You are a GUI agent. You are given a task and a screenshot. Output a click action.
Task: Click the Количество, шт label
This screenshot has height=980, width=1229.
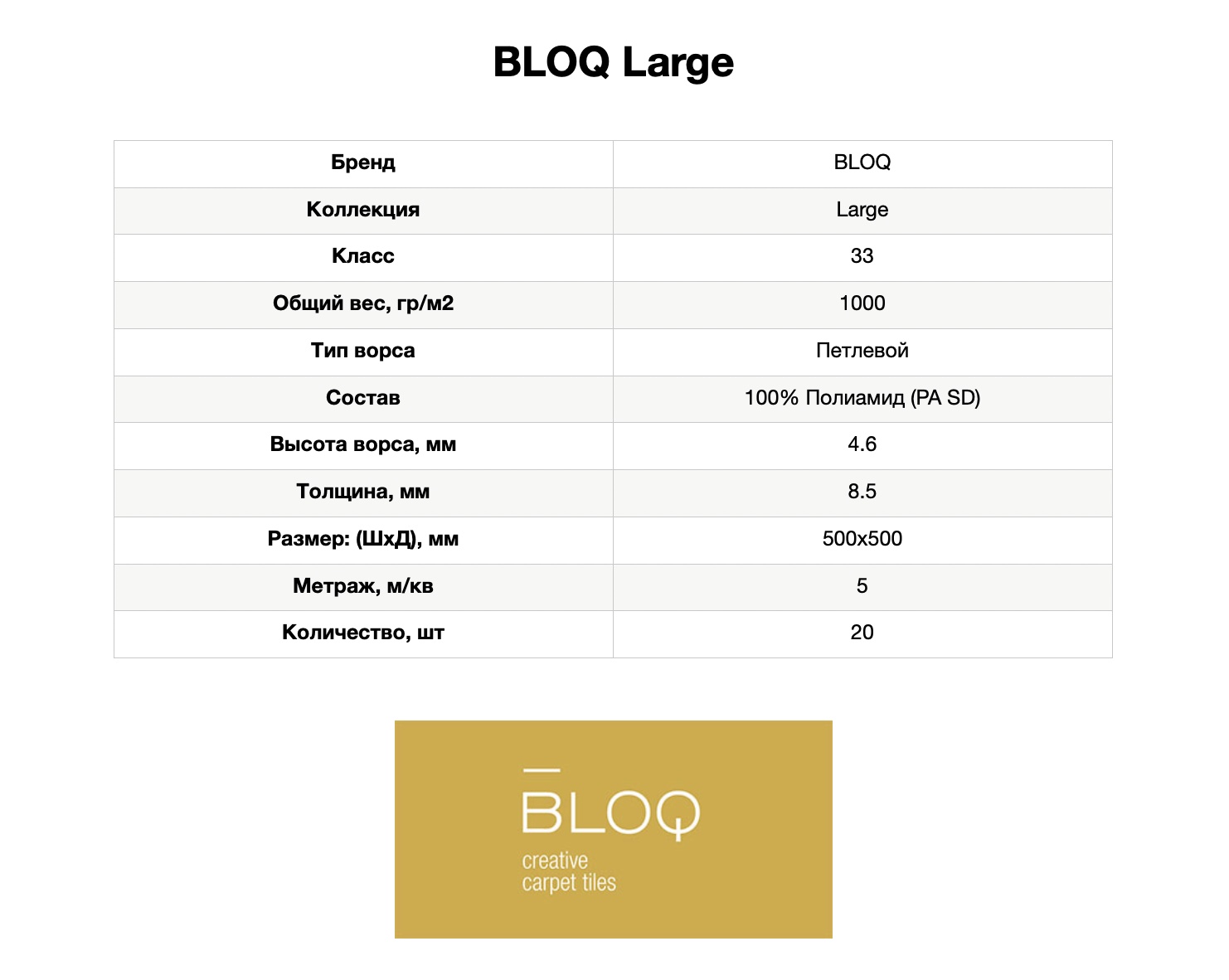tap(363, 633)
